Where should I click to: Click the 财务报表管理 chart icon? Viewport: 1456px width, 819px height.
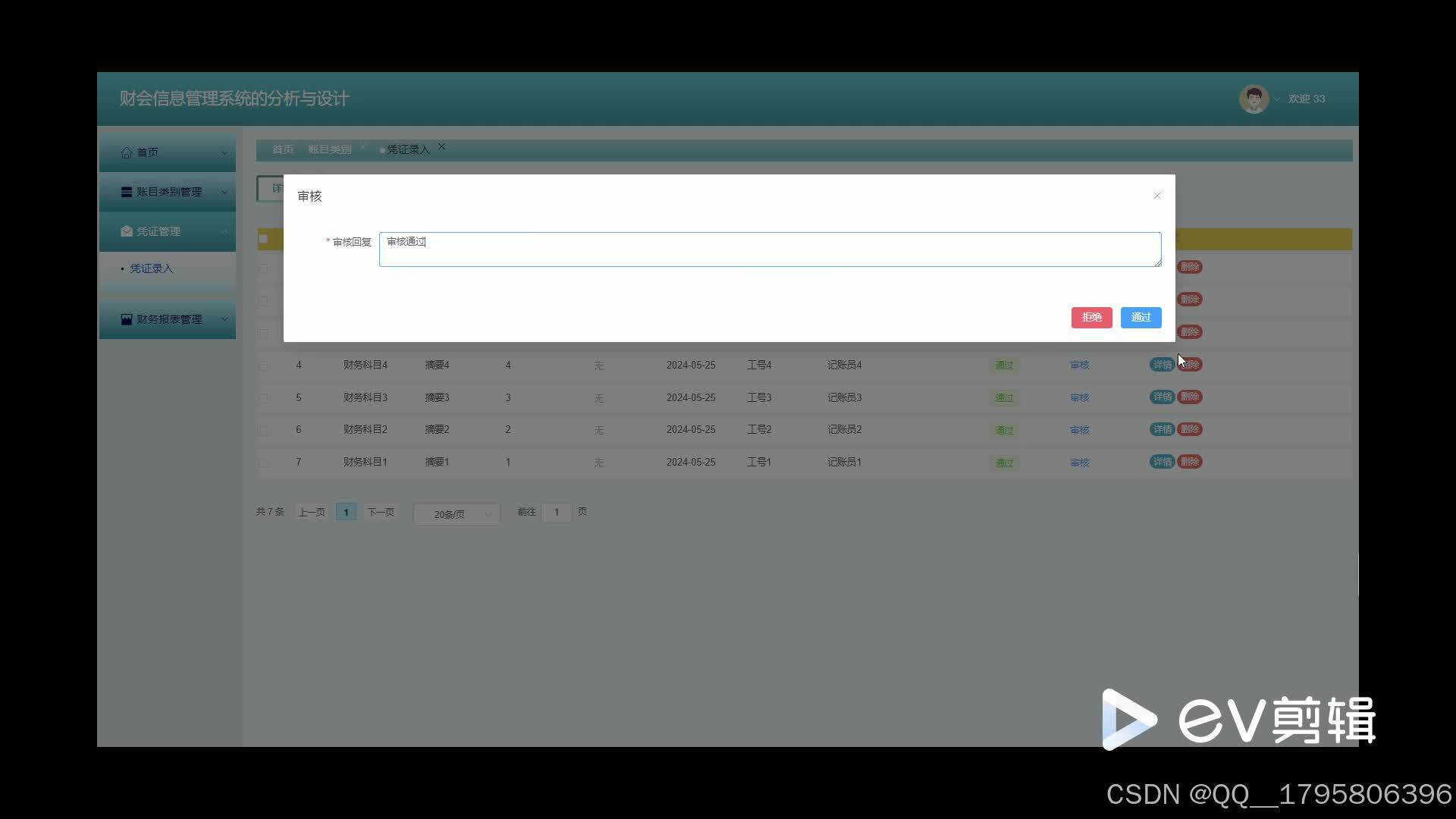point(127,319)
